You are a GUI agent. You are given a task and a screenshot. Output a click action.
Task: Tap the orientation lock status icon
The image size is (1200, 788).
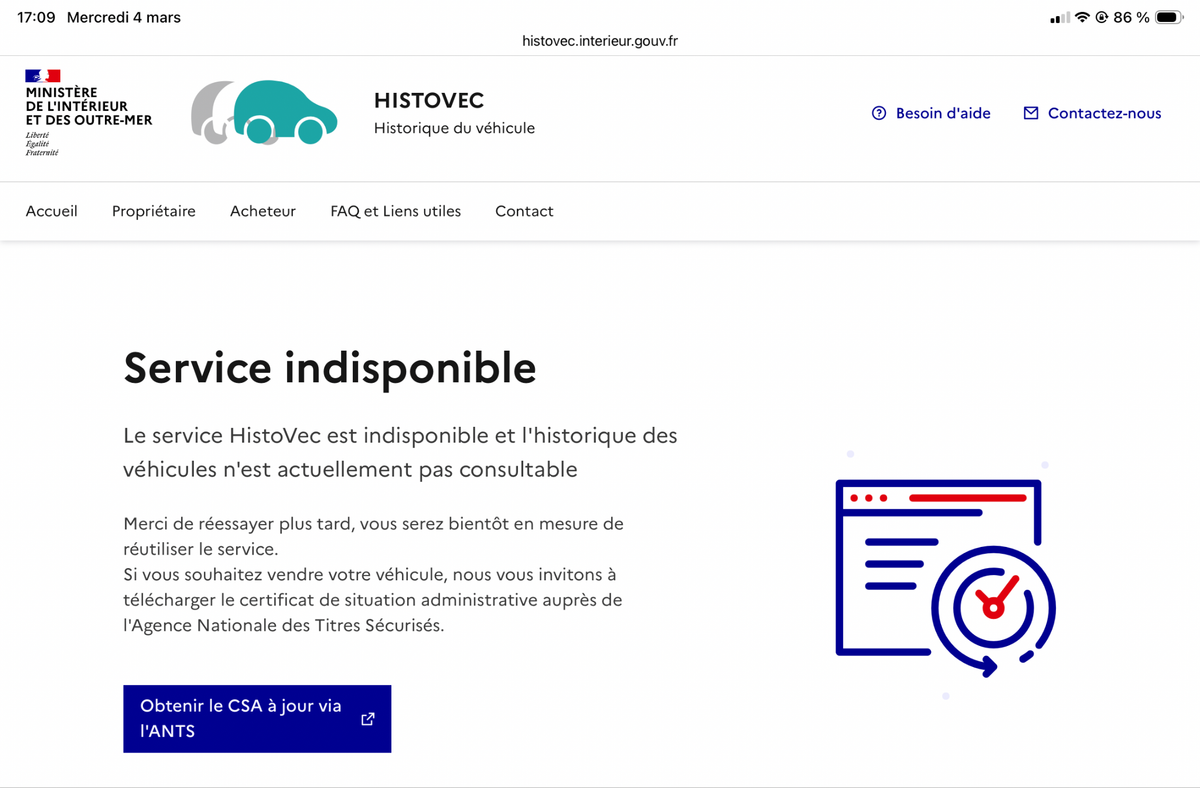[1102, 18]
